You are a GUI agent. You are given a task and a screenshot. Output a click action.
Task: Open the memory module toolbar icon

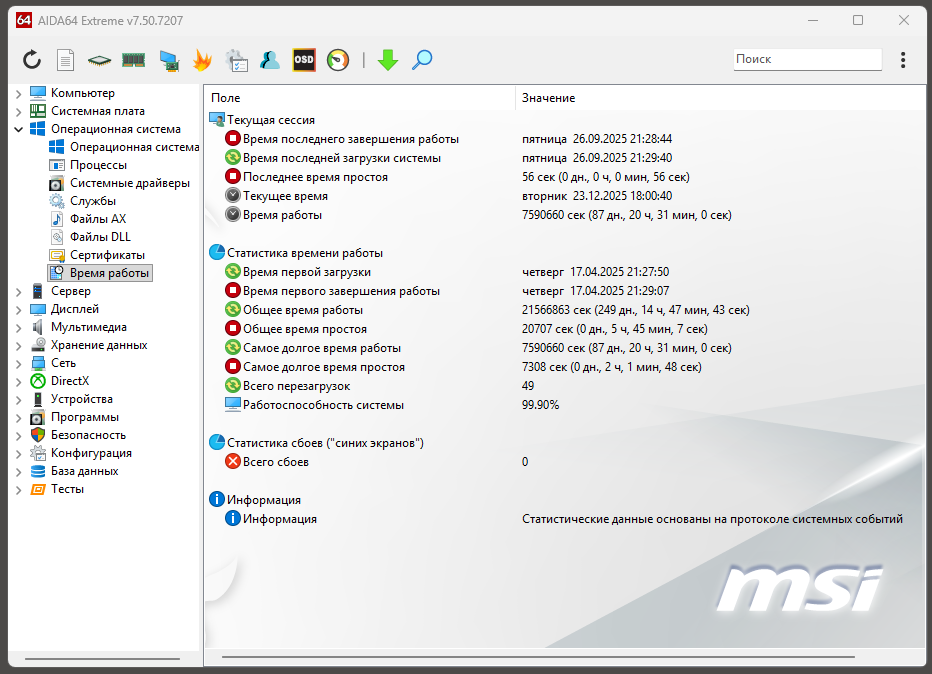click(x=134, y=60)
